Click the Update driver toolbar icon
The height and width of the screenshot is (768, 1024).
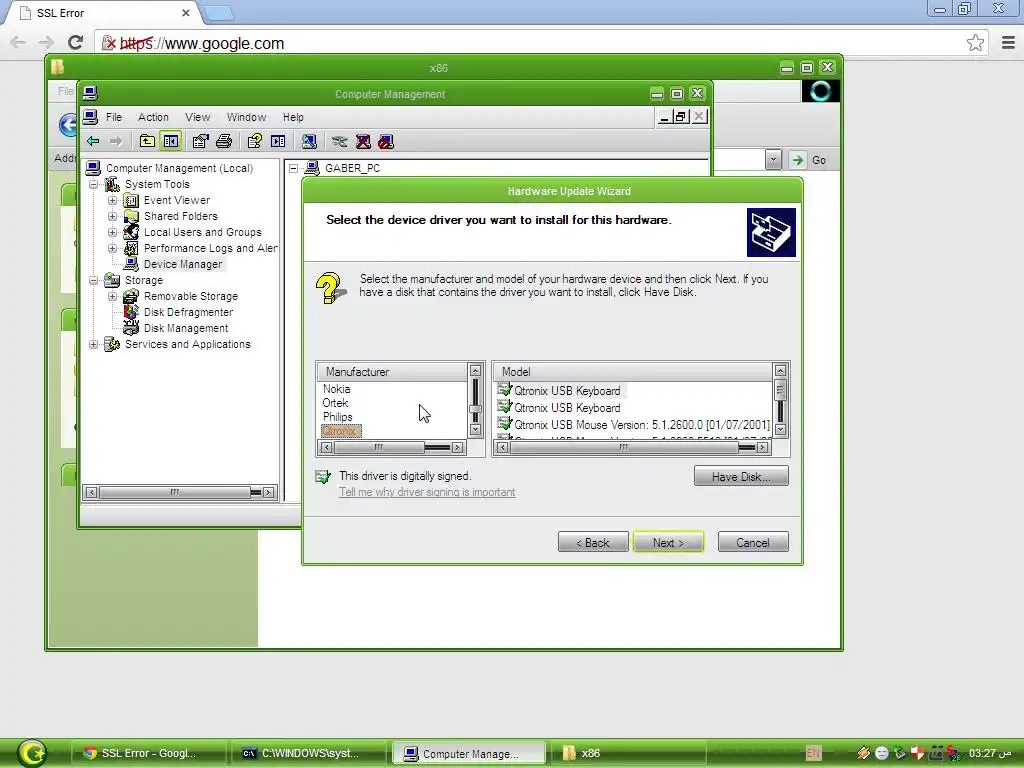339,141
